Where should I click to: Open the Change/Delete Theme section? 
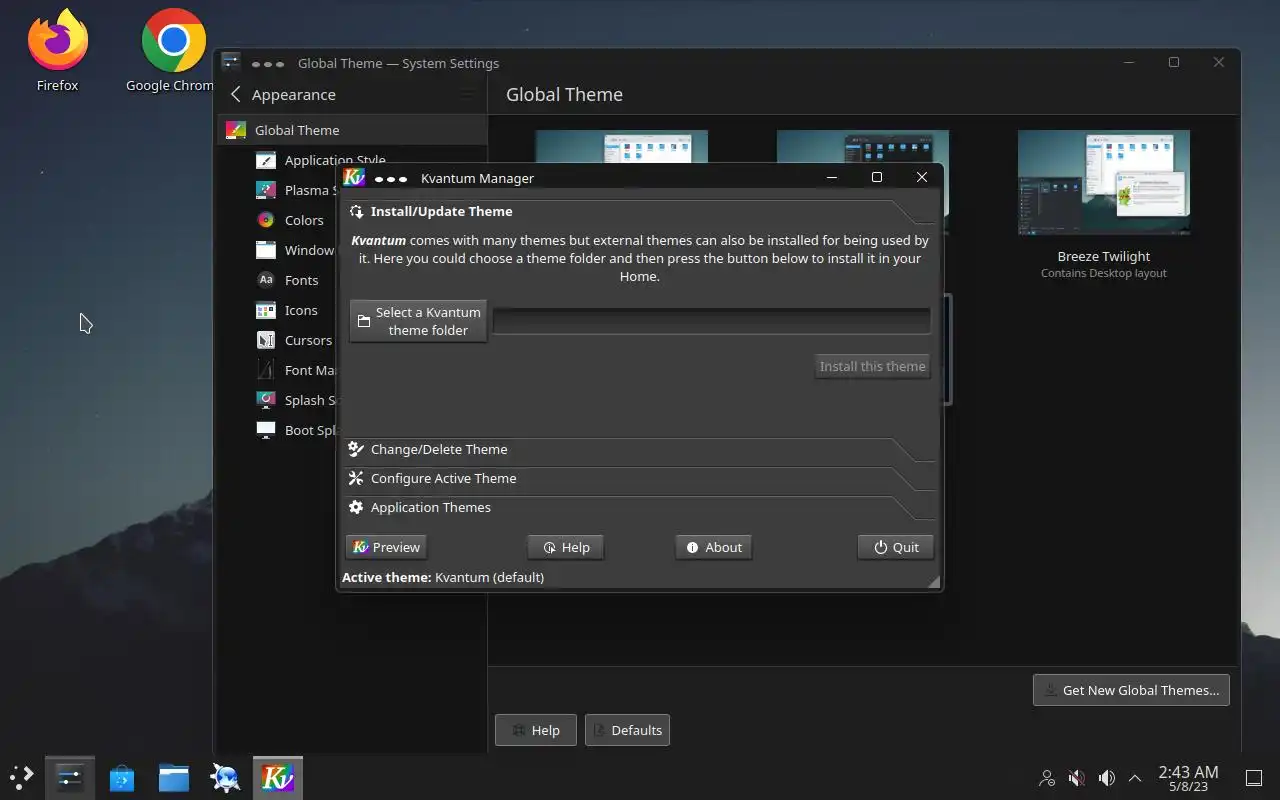click(x=640, y=450)
